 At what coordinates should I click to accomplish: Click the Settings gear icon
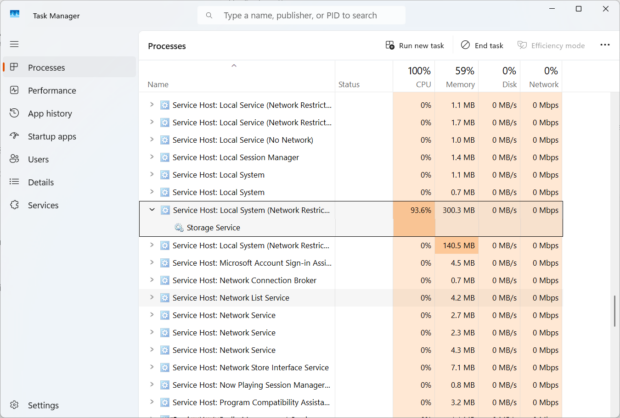(14, 405)
